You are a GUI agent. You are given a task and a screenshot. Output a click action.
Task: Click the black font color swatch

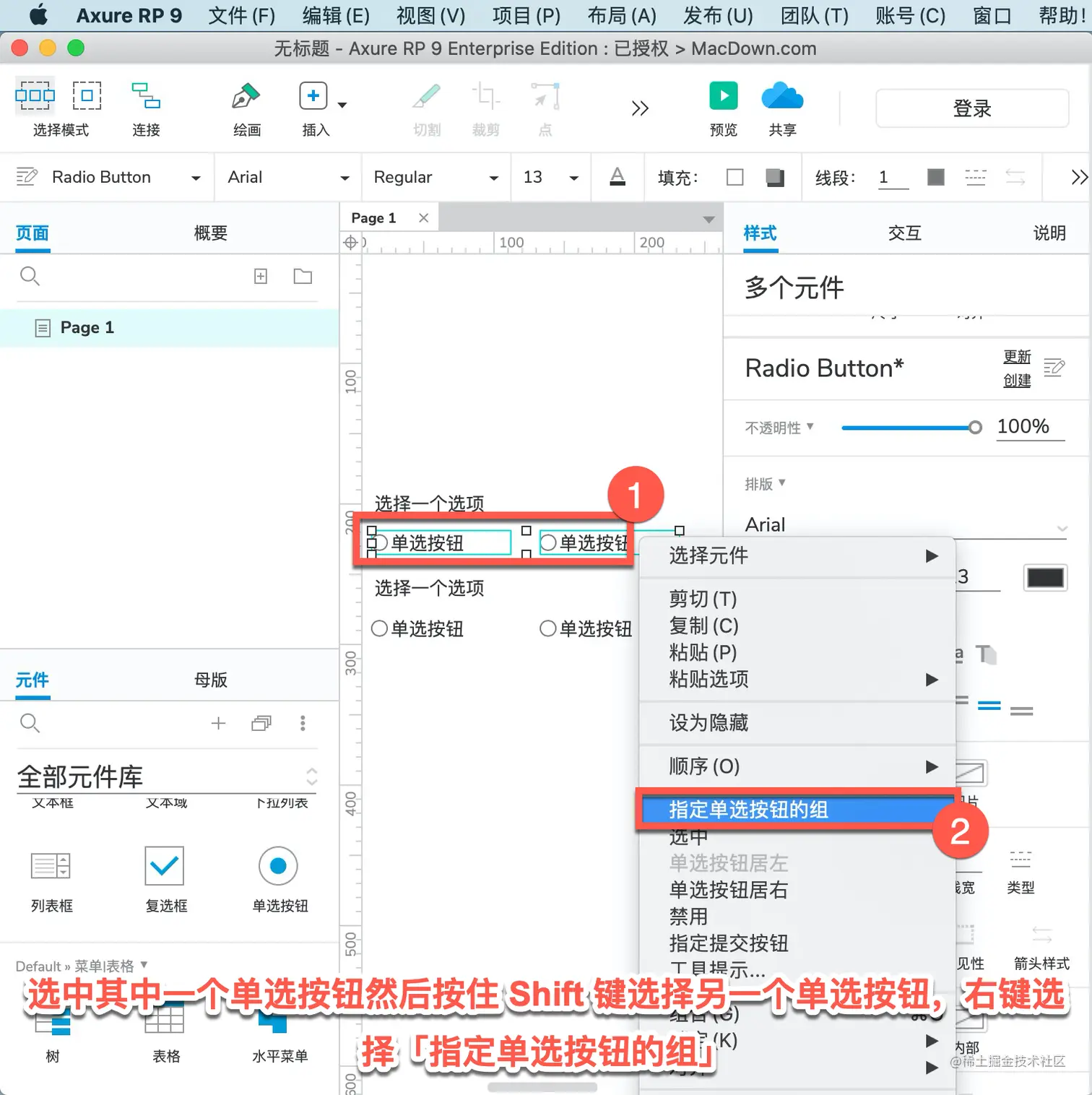click(x=1045, y=578)
